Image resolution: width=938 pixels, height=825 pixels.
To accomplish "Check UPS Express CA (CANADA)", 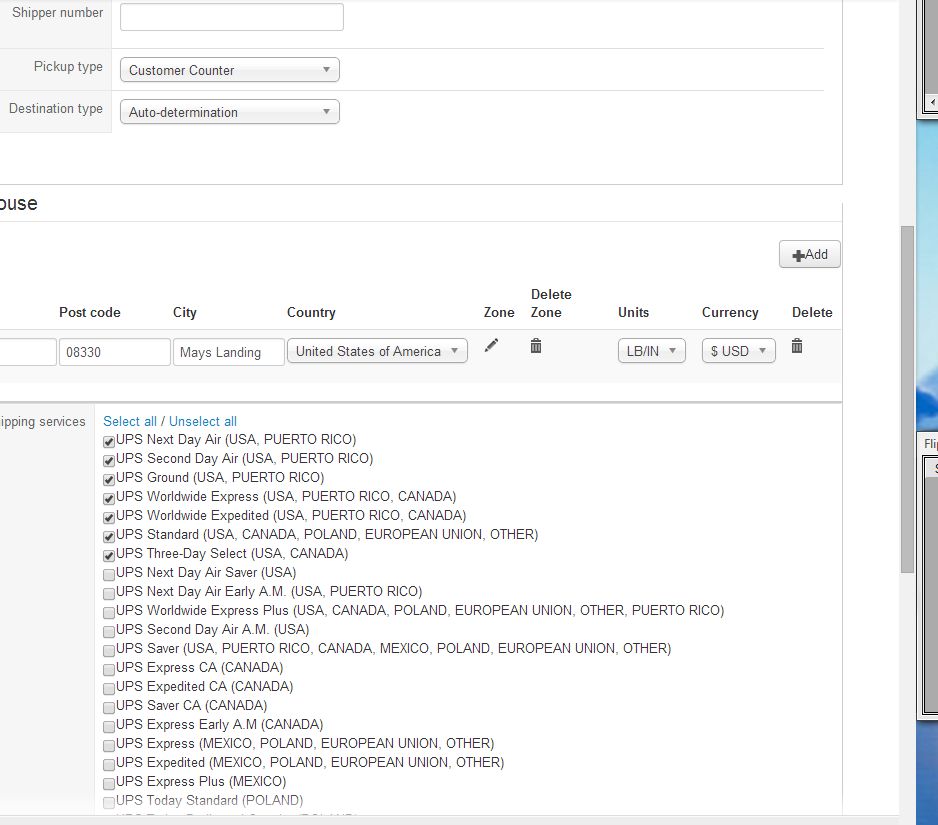I will 109,669.
